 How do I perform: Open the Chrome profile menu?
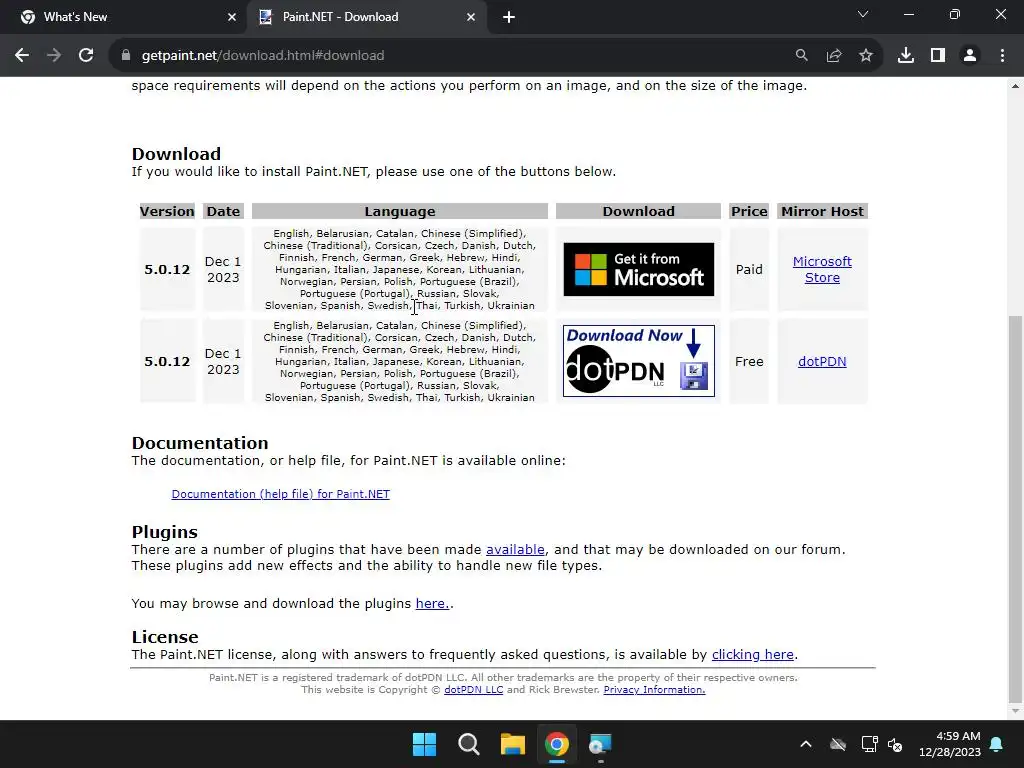[970, 56]
